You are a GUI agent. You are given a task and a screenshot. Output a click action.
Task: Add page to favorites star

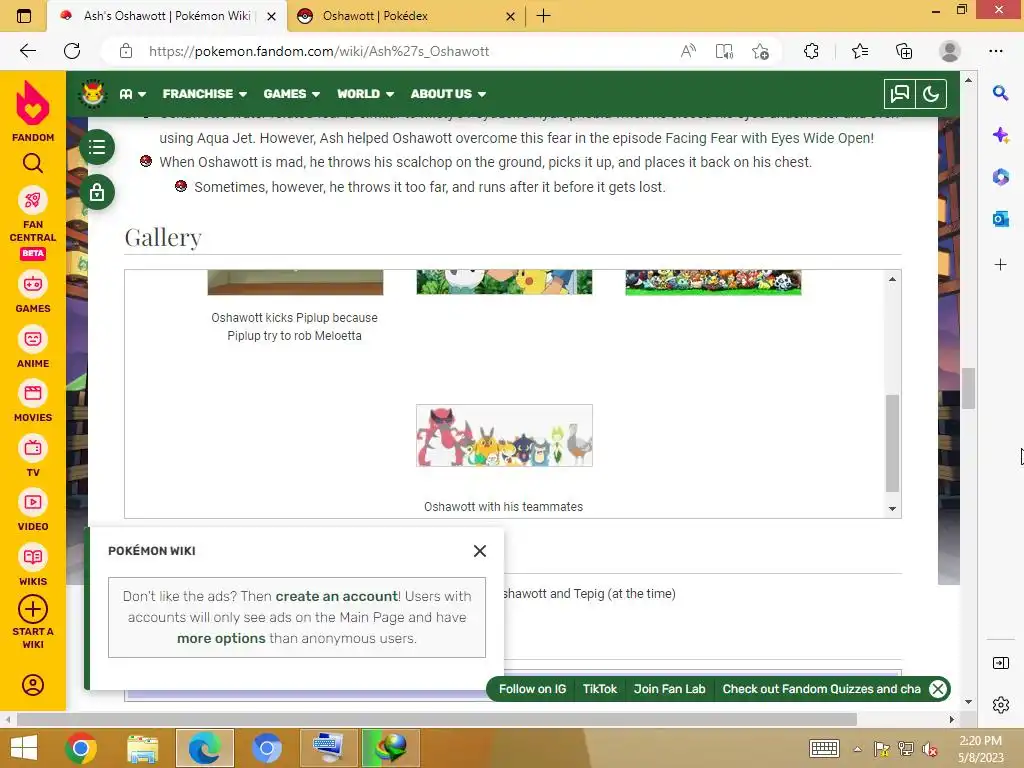[760, 51]
